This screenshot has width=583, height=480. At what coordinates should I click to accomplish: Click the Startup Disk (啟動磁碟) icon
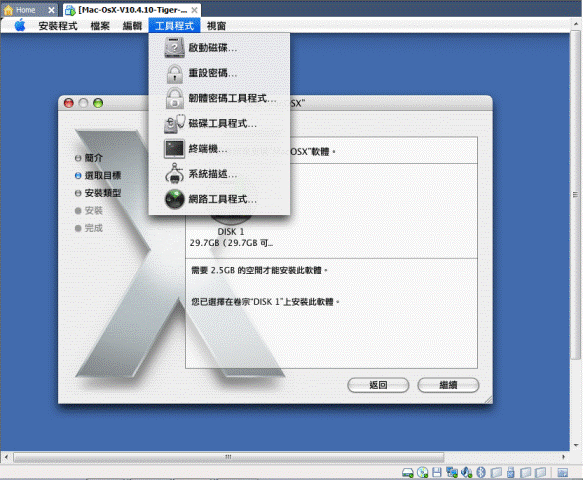point(174,48)
